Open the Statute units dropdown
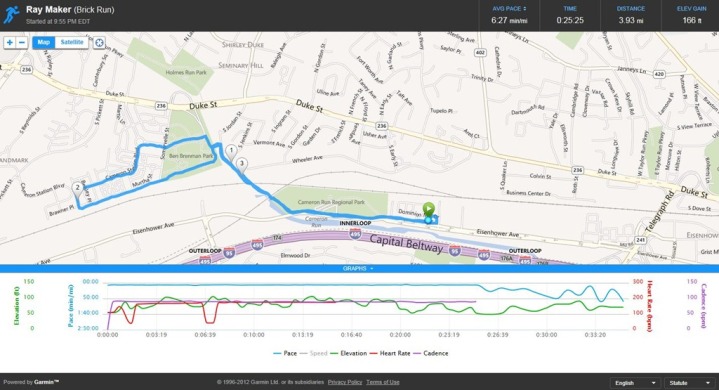719x390 pixels. (690, 383)
